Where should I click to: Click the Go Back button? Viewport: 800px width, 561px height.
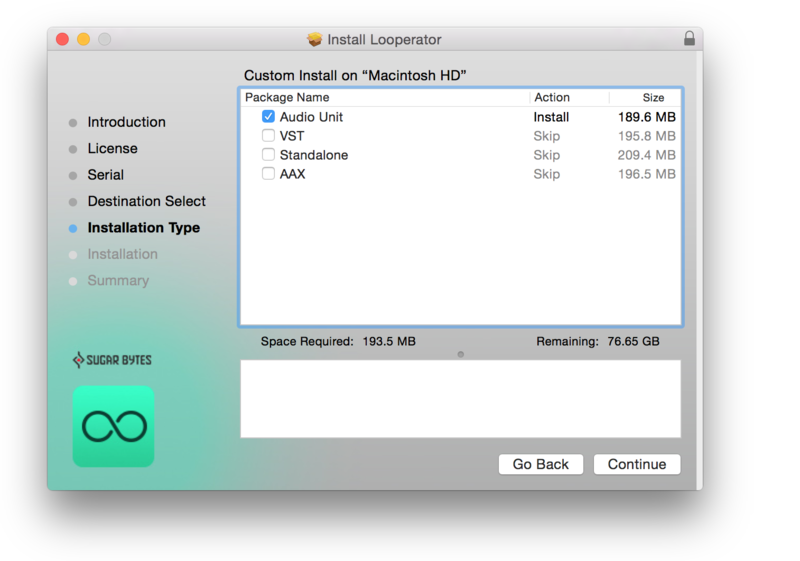[540, 464]
